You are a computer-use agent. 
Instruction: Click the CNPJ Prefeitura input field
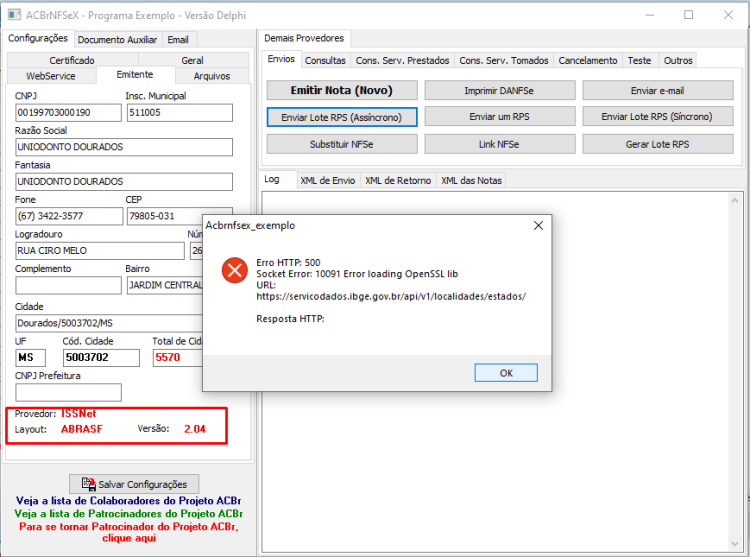point(68,393)
